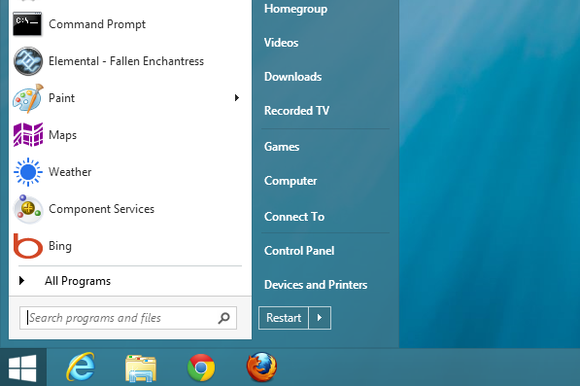Click the Search programs and files box
Viewport: 580px width, 386px height.
pos(128,318)
